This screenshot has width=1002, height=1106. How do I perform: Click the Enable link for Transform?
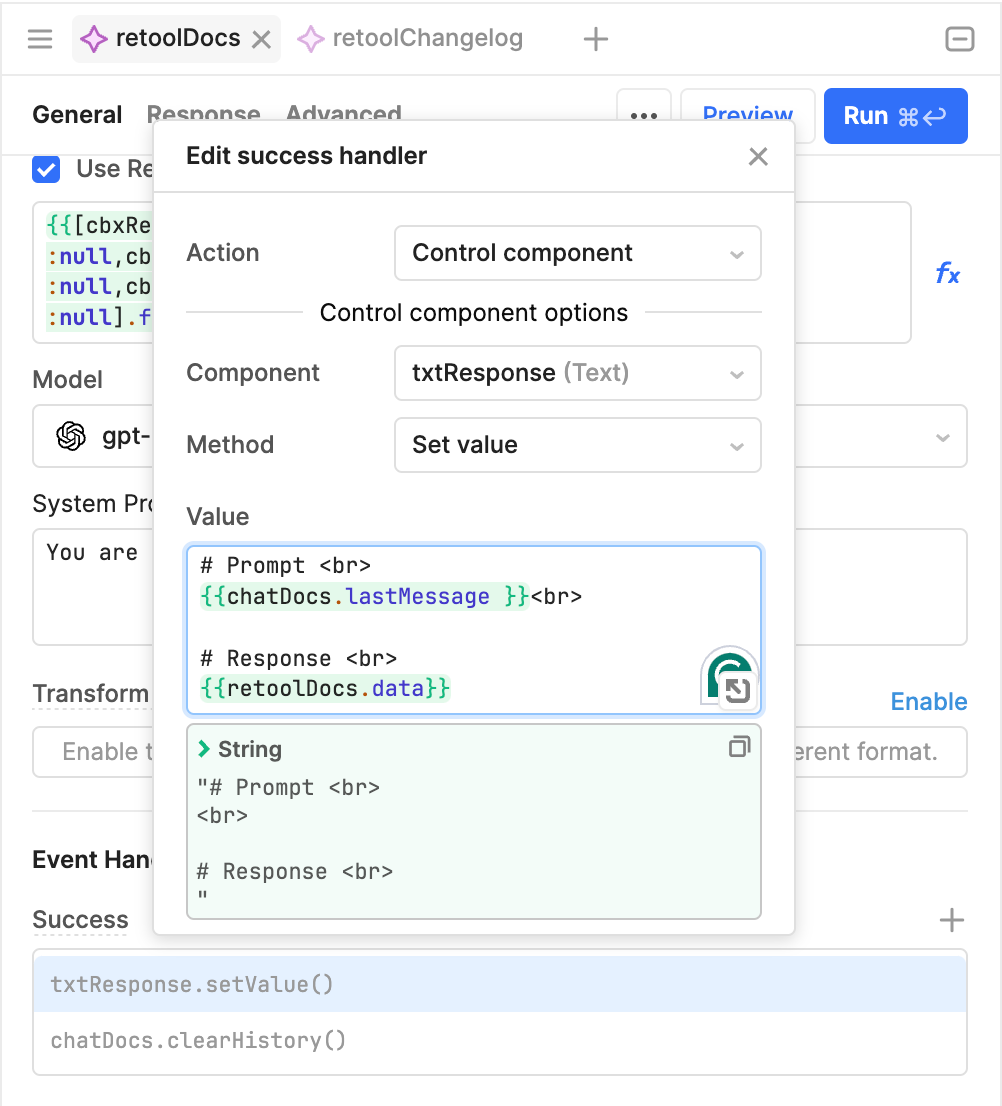click(929, 702)
